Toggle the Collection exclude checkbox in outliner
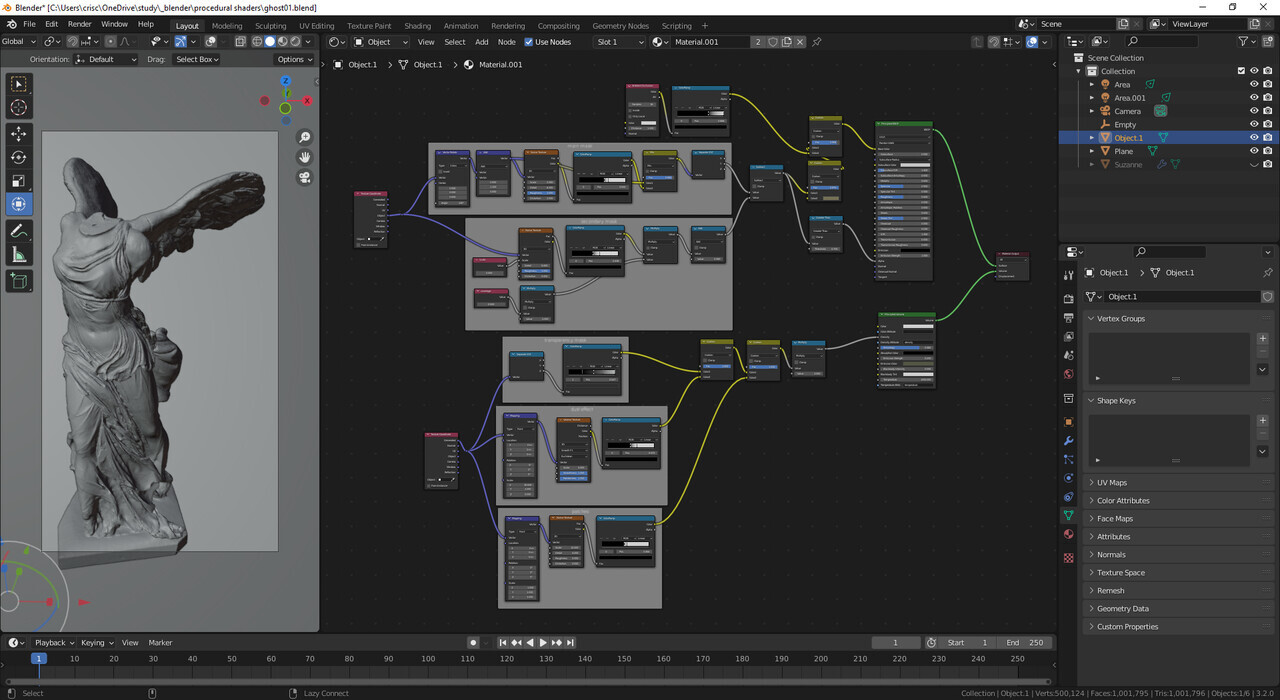Screen dimensions: 1280x700 pos(1241,71)
